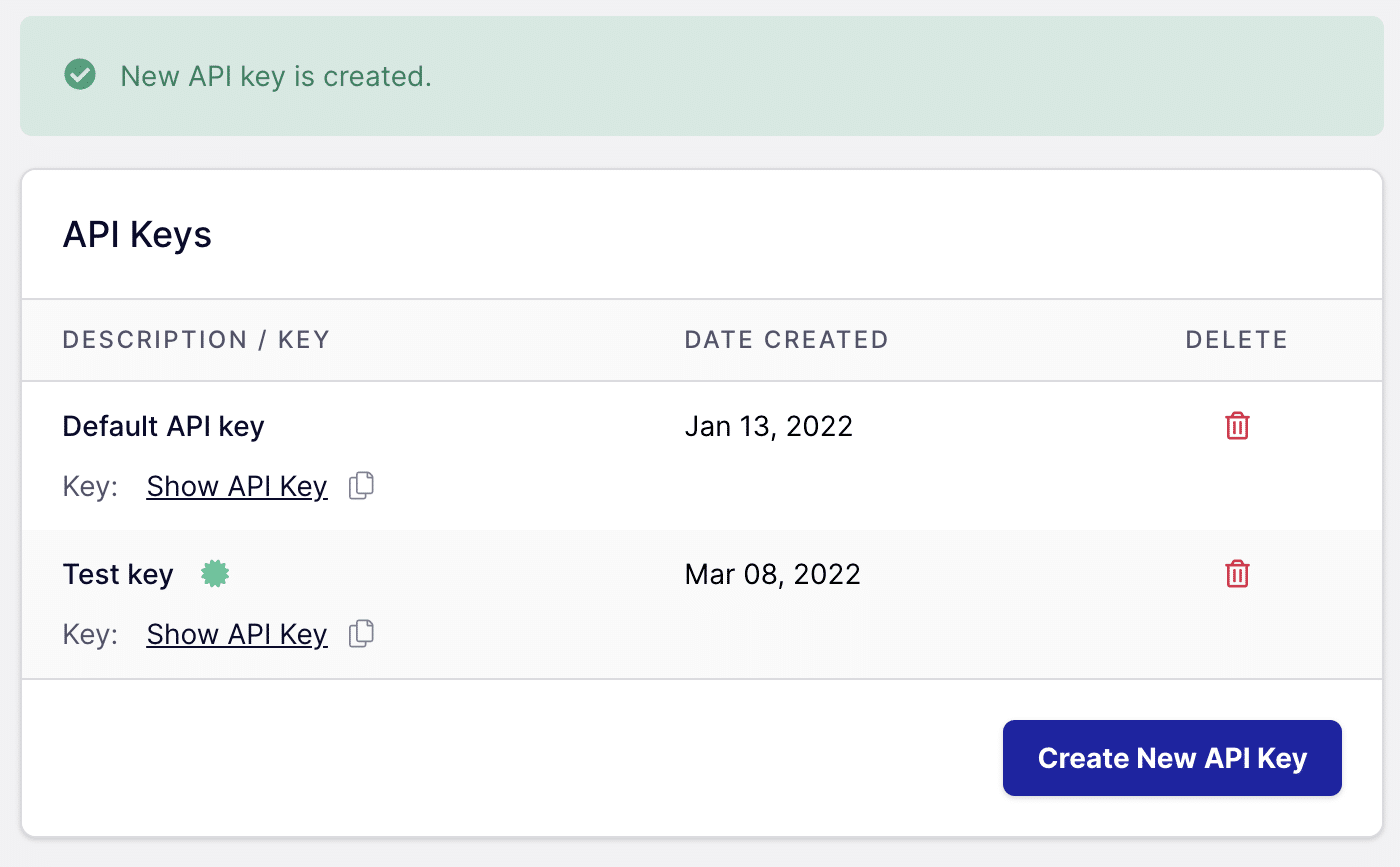Select the trash icon in the DELETE column header row
Viewport: 1400px width, 867px height.
click(1237, 426)
